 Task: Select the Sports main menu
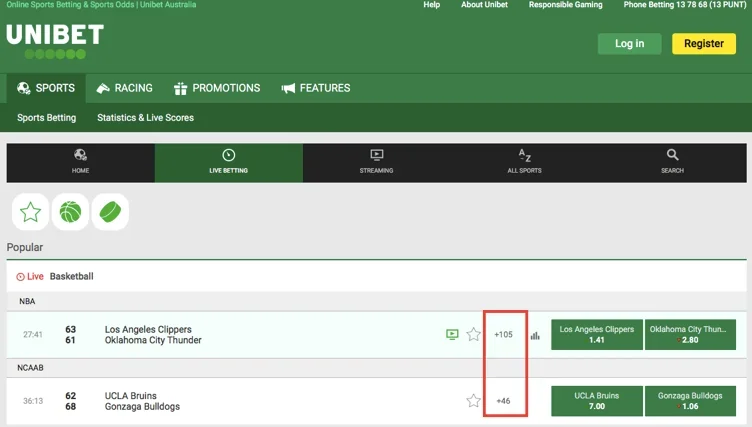(x=46, y=88)
